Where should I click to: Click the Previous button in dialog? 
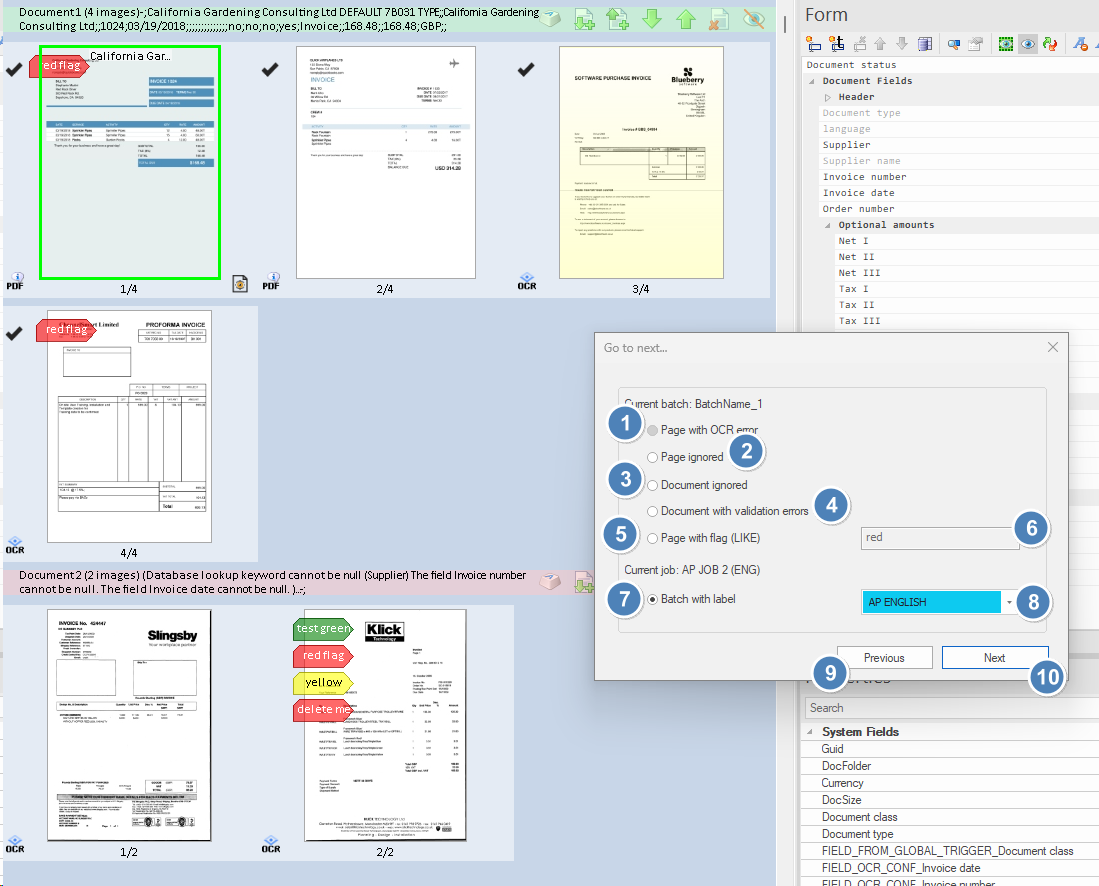pyautogui.click(x=884, y=658)
